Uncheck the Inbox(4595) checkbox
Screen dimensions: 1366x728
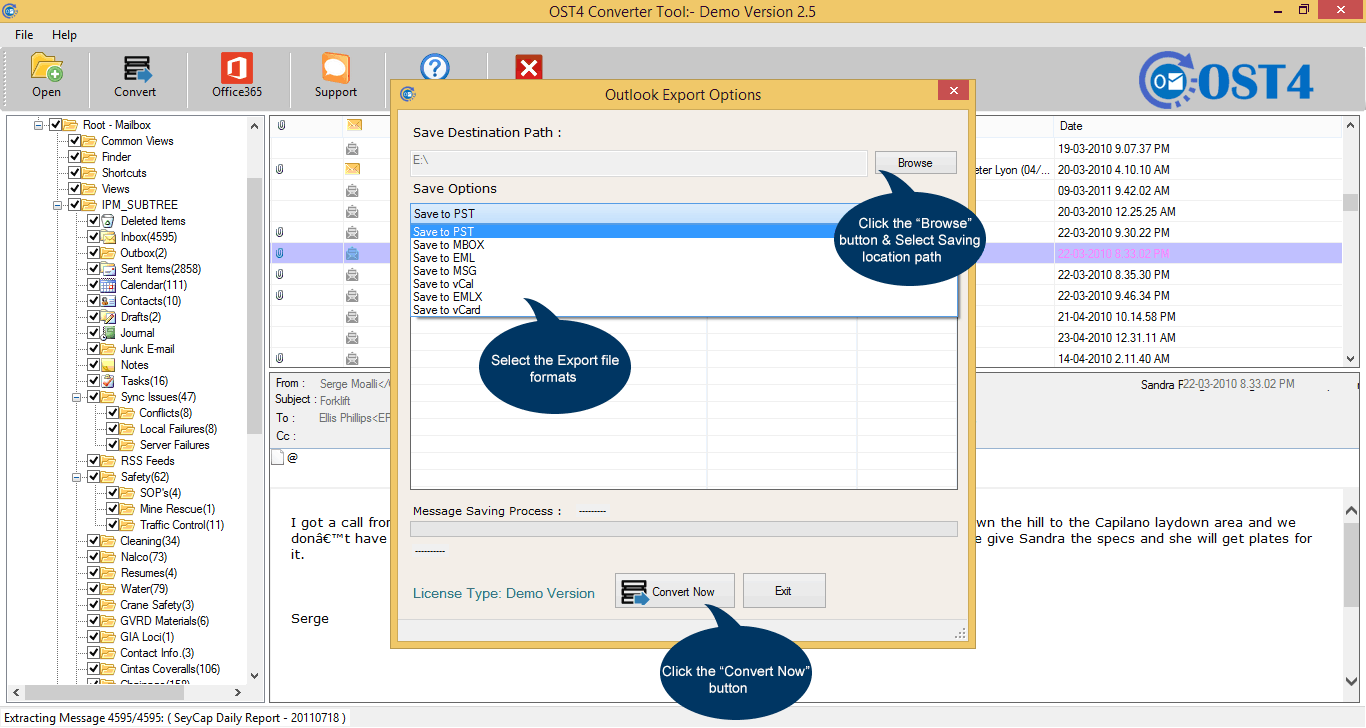[93, 237]
